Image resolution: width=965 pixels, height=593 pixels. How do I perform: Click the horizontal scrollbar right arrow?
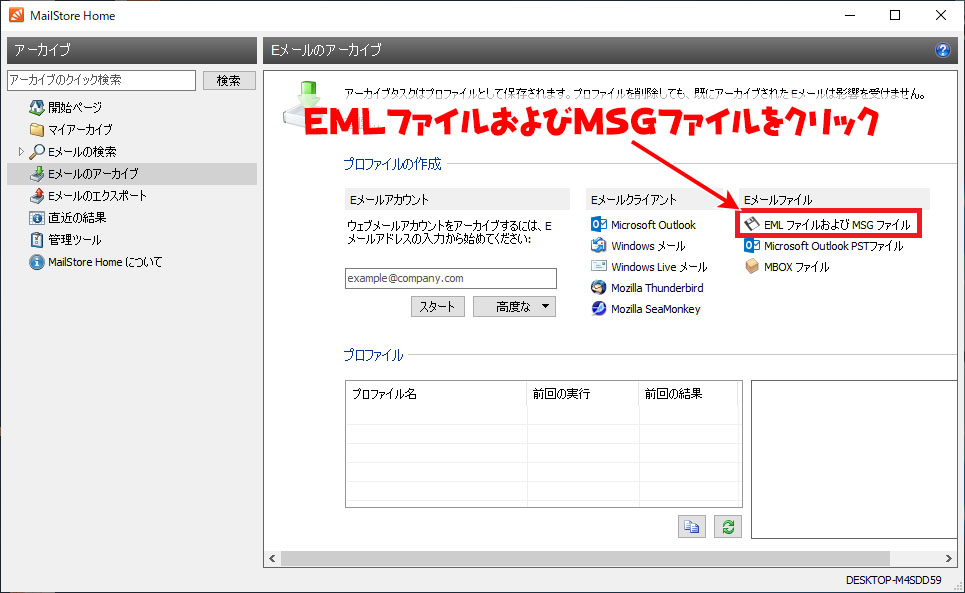click(948, 558)
